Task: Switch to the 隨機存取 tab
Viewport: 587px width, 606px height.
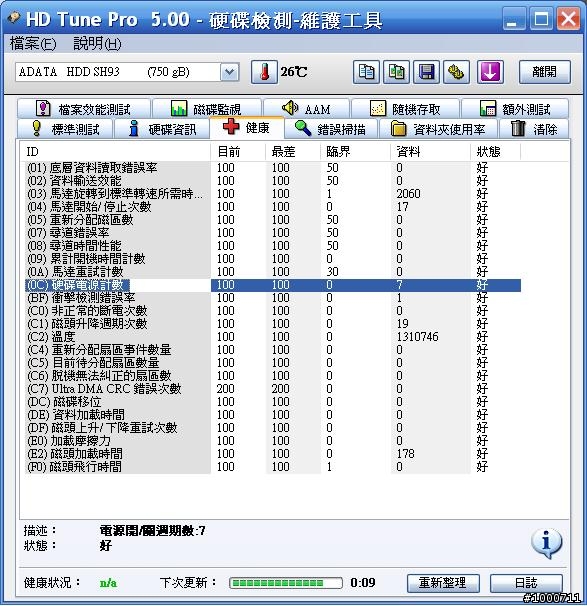Action: point(405,109)
